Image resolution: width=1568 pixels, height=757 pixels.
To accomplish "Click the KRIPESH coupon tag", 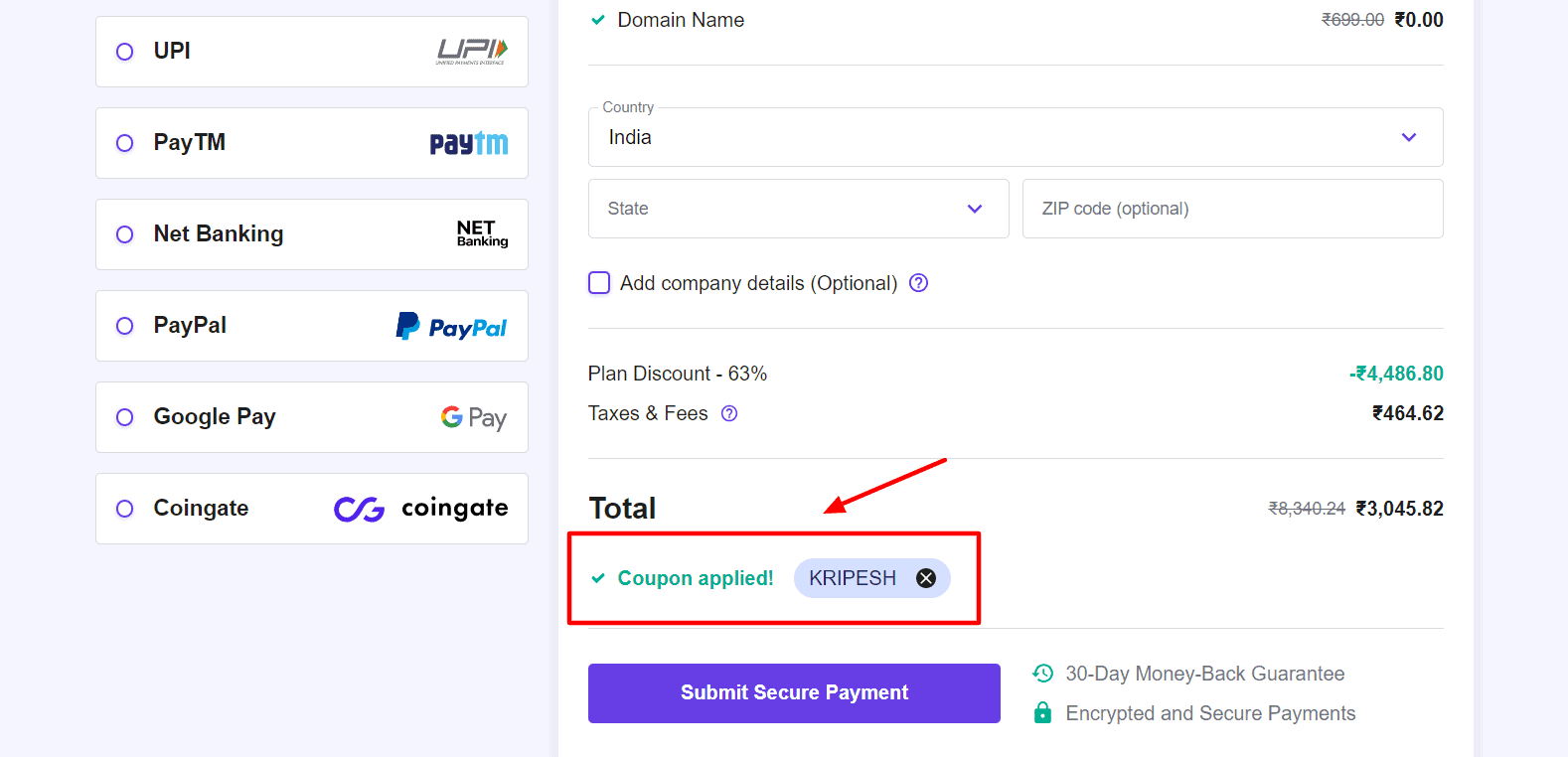I will (853, 578).
